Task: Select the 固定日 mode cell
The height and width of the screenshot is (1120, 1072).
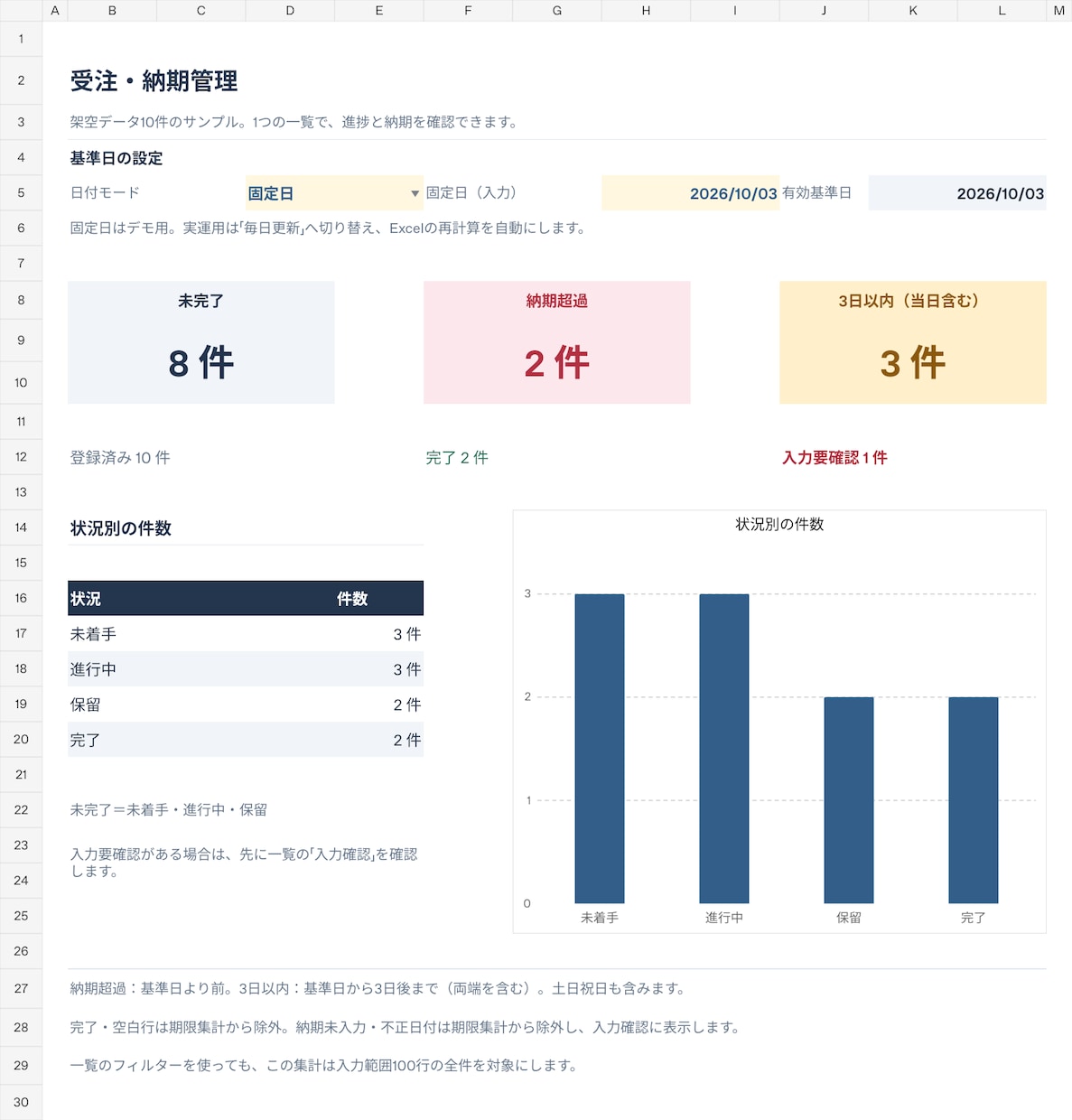Action: 334,193
